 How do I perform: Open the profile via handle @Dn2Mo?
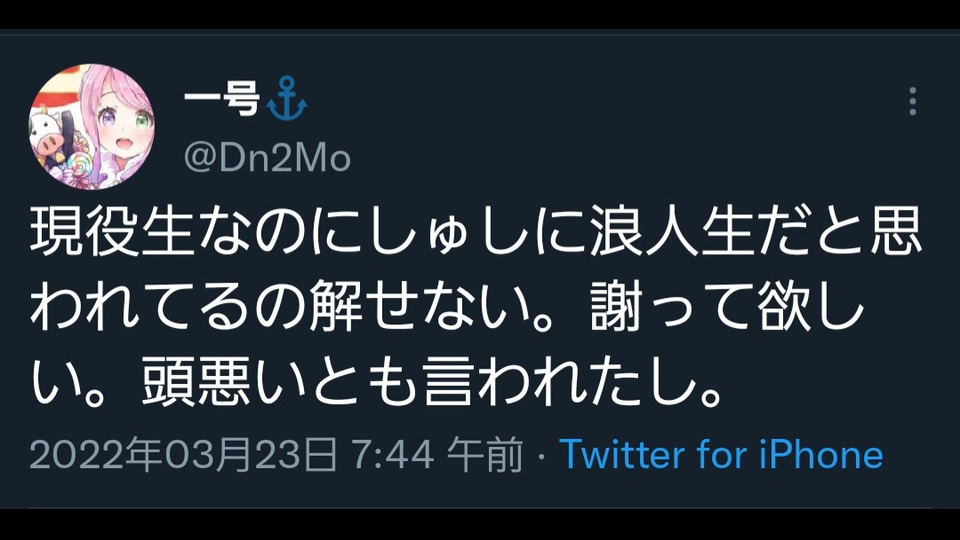267,157
